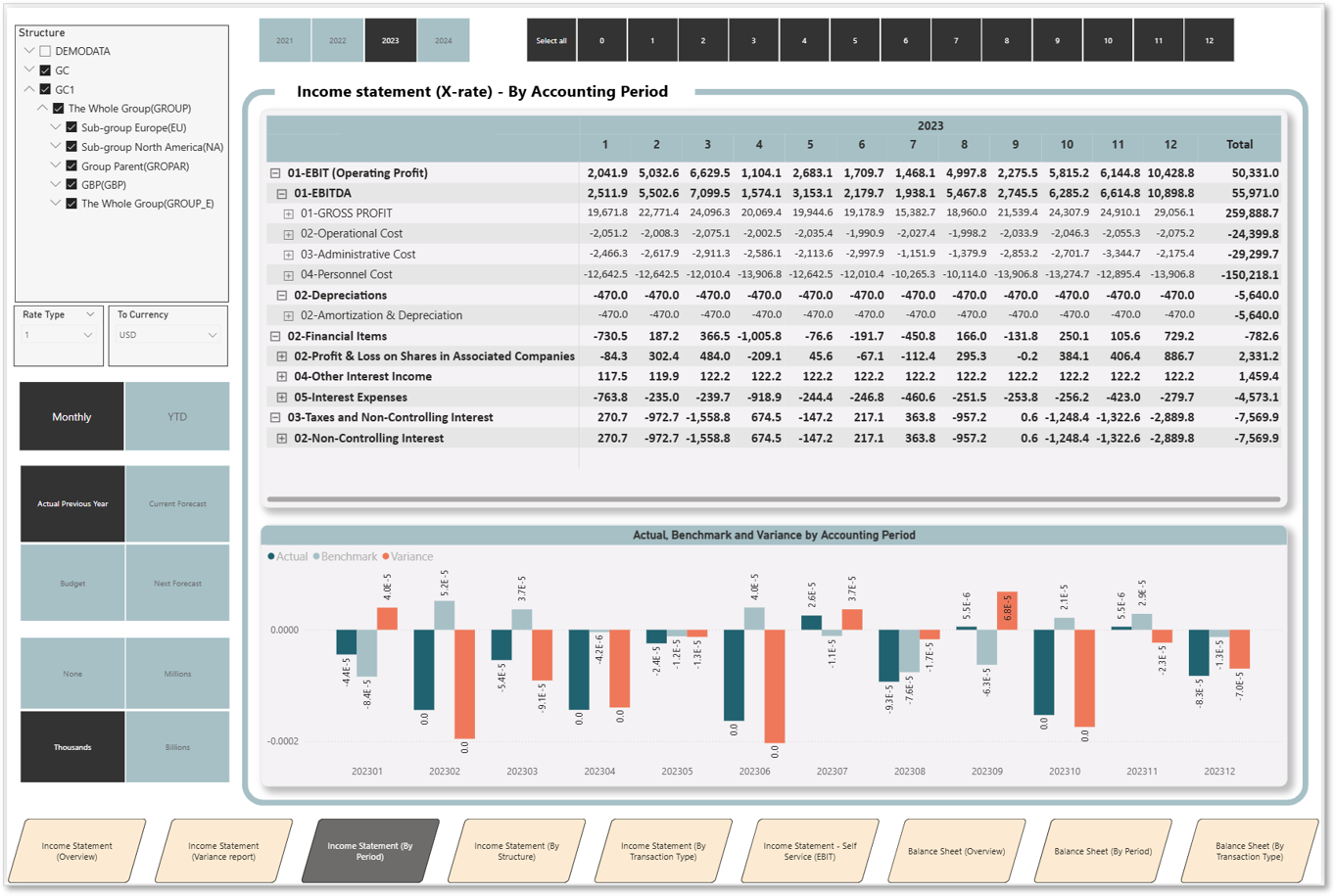This screenshot has width=1335, height=896.
Task: Click EBIT total value 50,331.0
Action: click(1255, 173)
